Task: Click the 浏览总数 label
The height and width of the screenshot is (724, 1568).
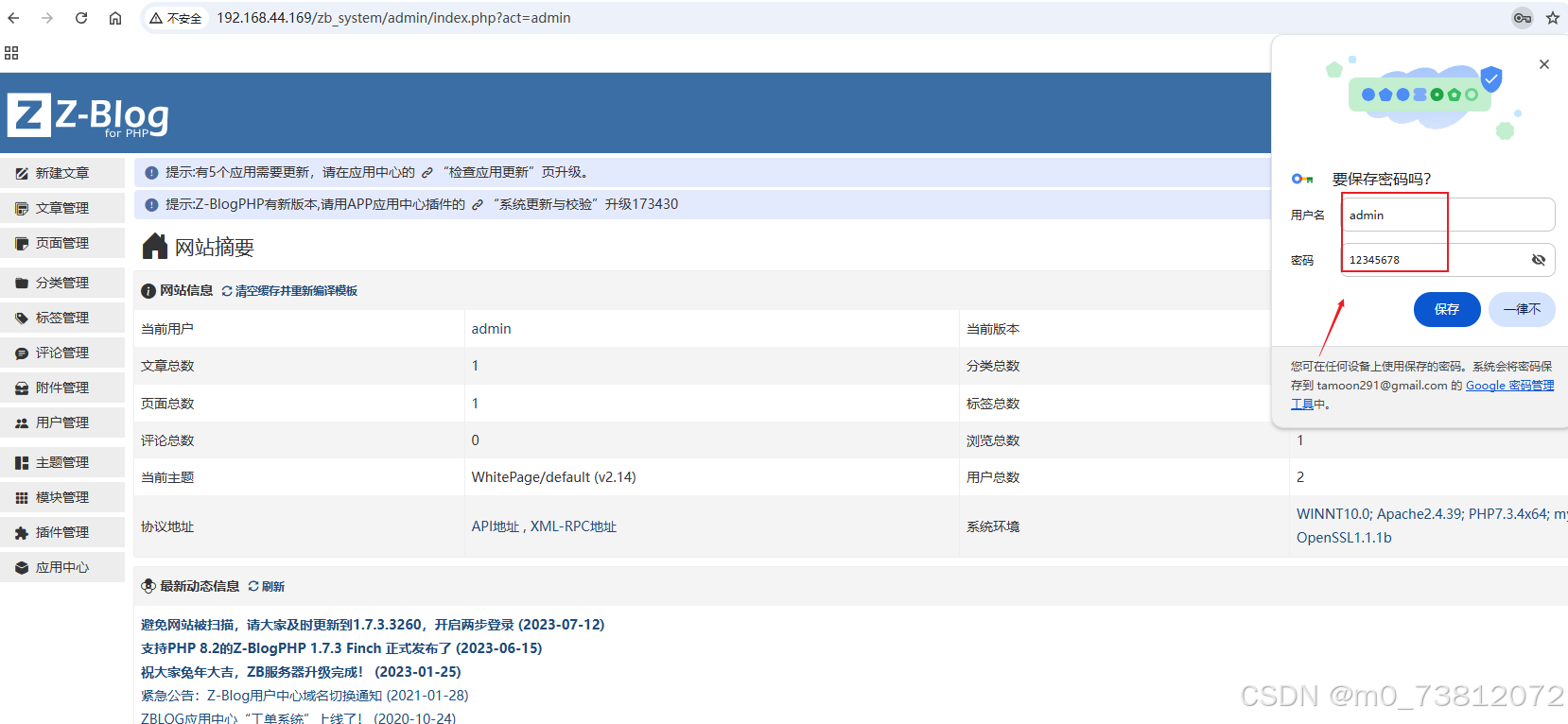Action: click(993, 440)
